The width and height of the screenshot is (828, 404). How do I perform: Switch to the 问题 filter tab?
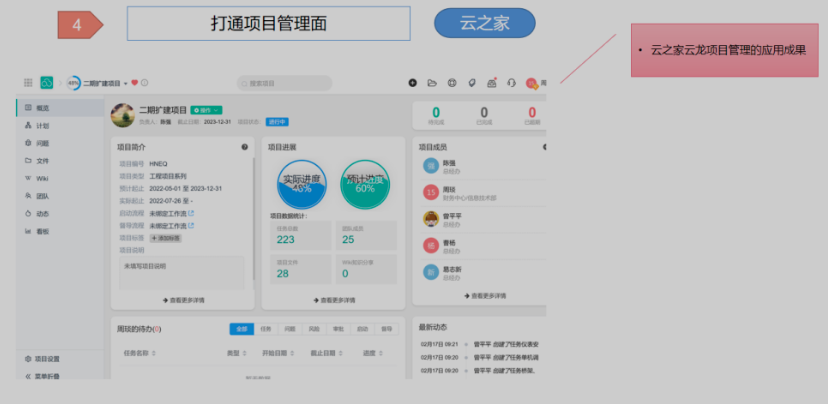290,329
